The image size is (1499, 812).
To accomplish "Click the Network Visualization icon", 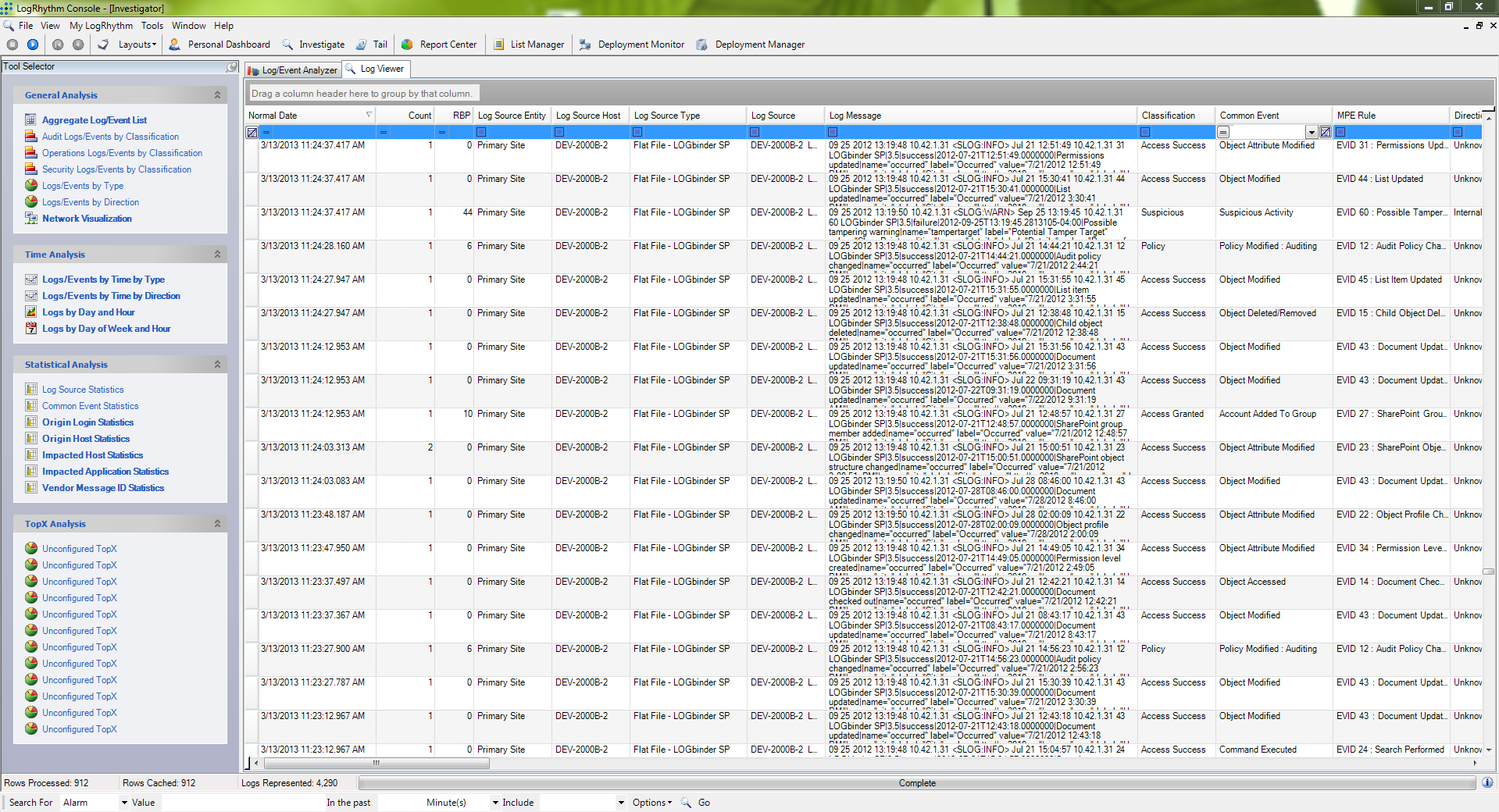I will [x=30, y=218].
